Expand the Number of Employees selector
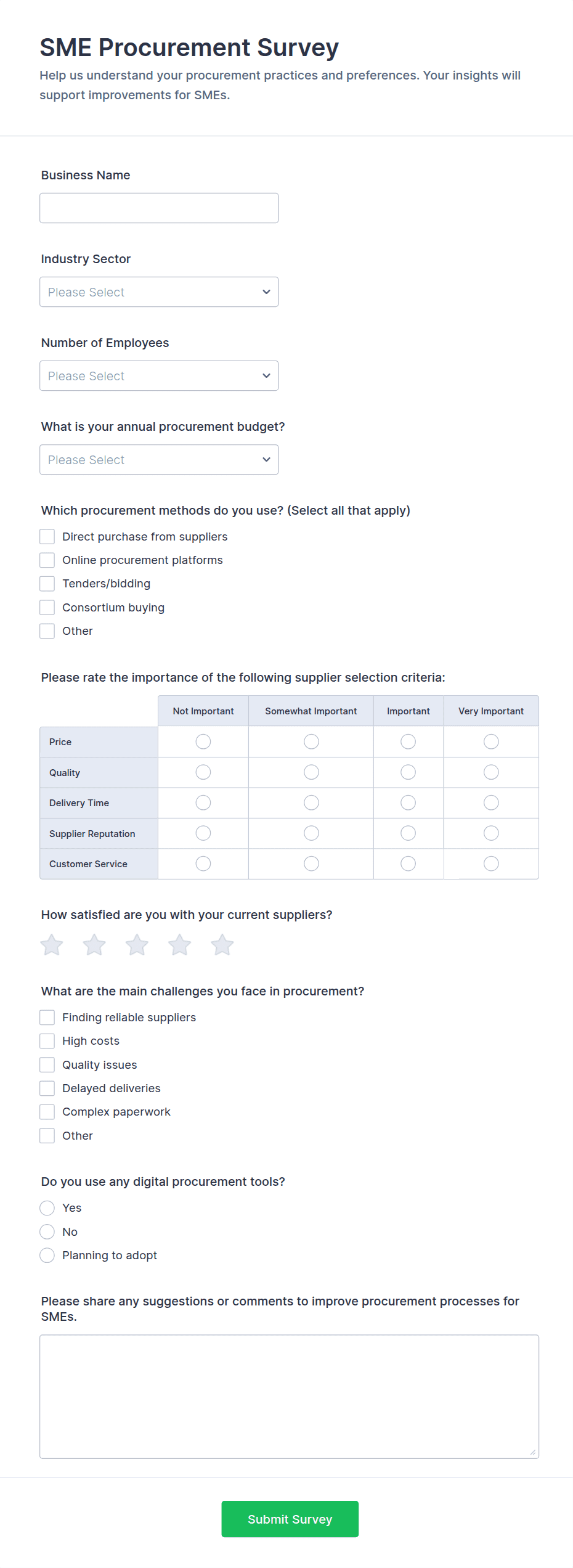The image size is (573, 1568). tap(158, 375)
